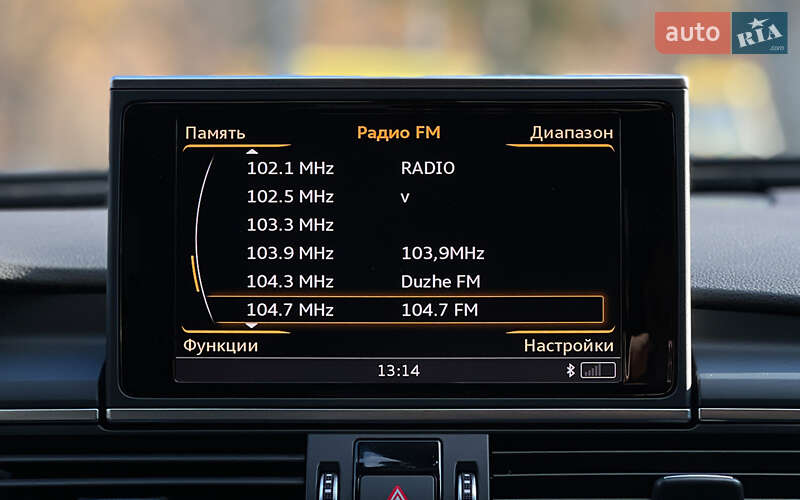Click the Duzhe FM station name
The width and height of the screenshot is (800, 500).
(x=441, y=282)
